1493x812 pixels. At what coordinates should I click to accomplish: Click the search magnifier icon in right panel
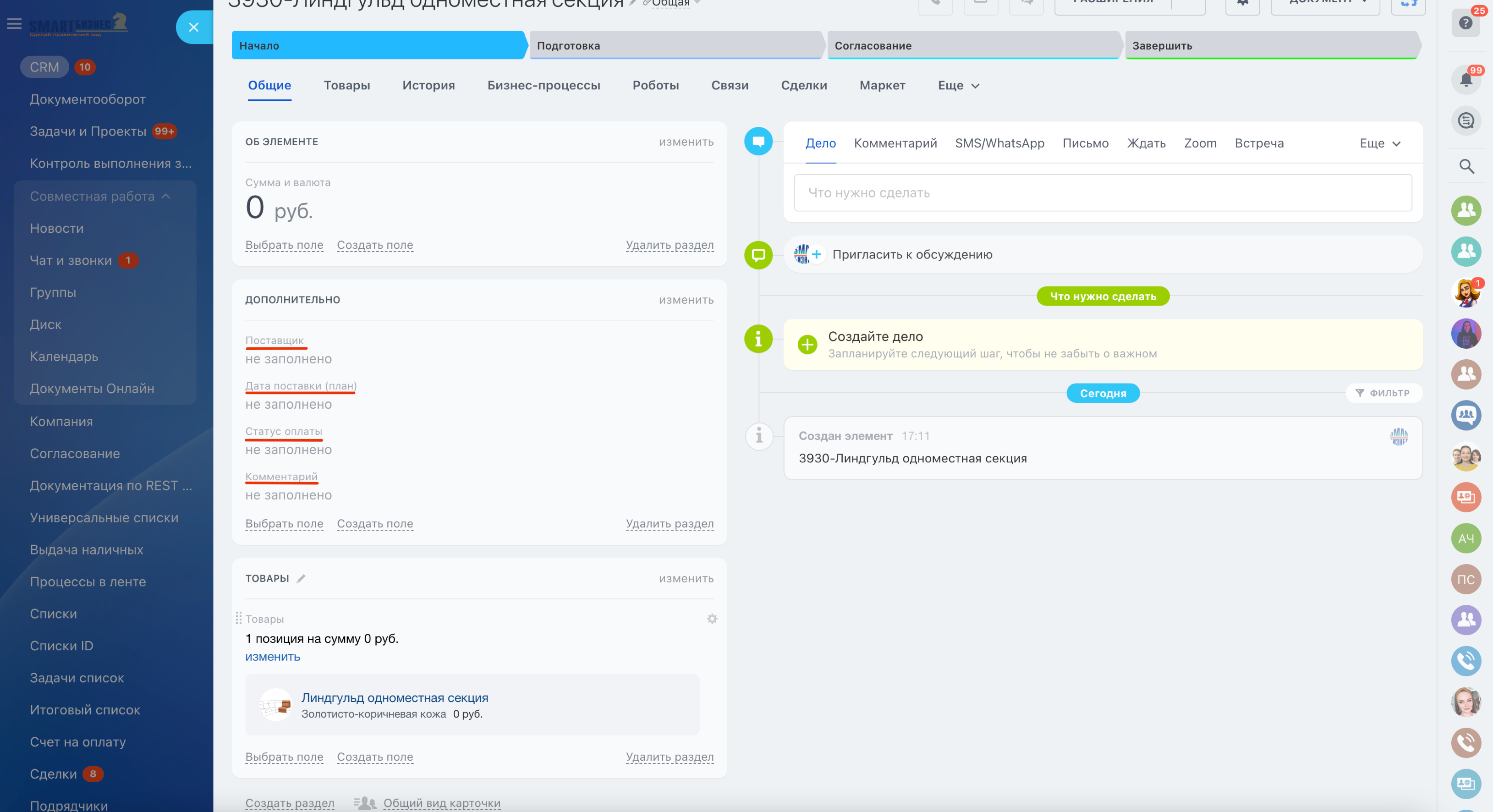click(x=1466, y=167)
